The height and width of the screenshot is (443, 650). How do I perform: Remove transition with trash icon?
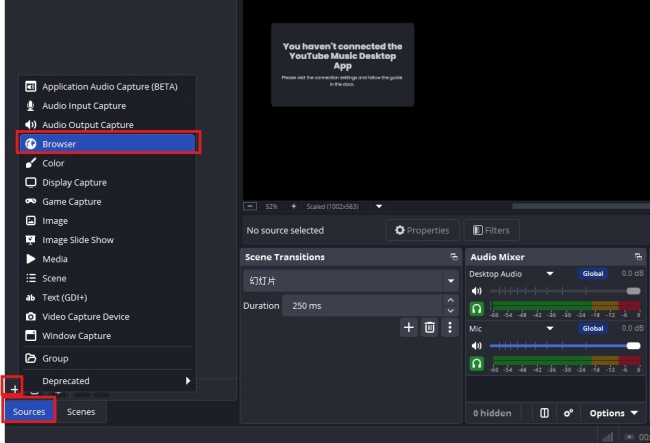(429, 327)
